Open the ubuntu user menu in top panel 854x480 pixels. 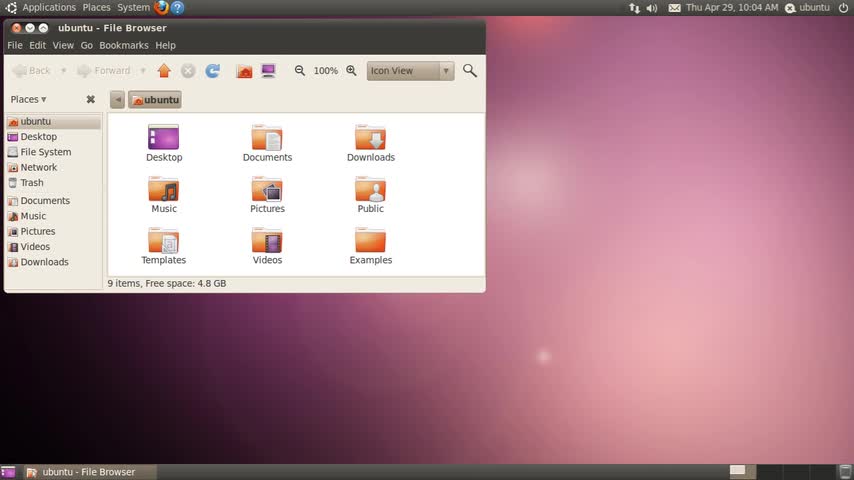(x=808, y=8)
